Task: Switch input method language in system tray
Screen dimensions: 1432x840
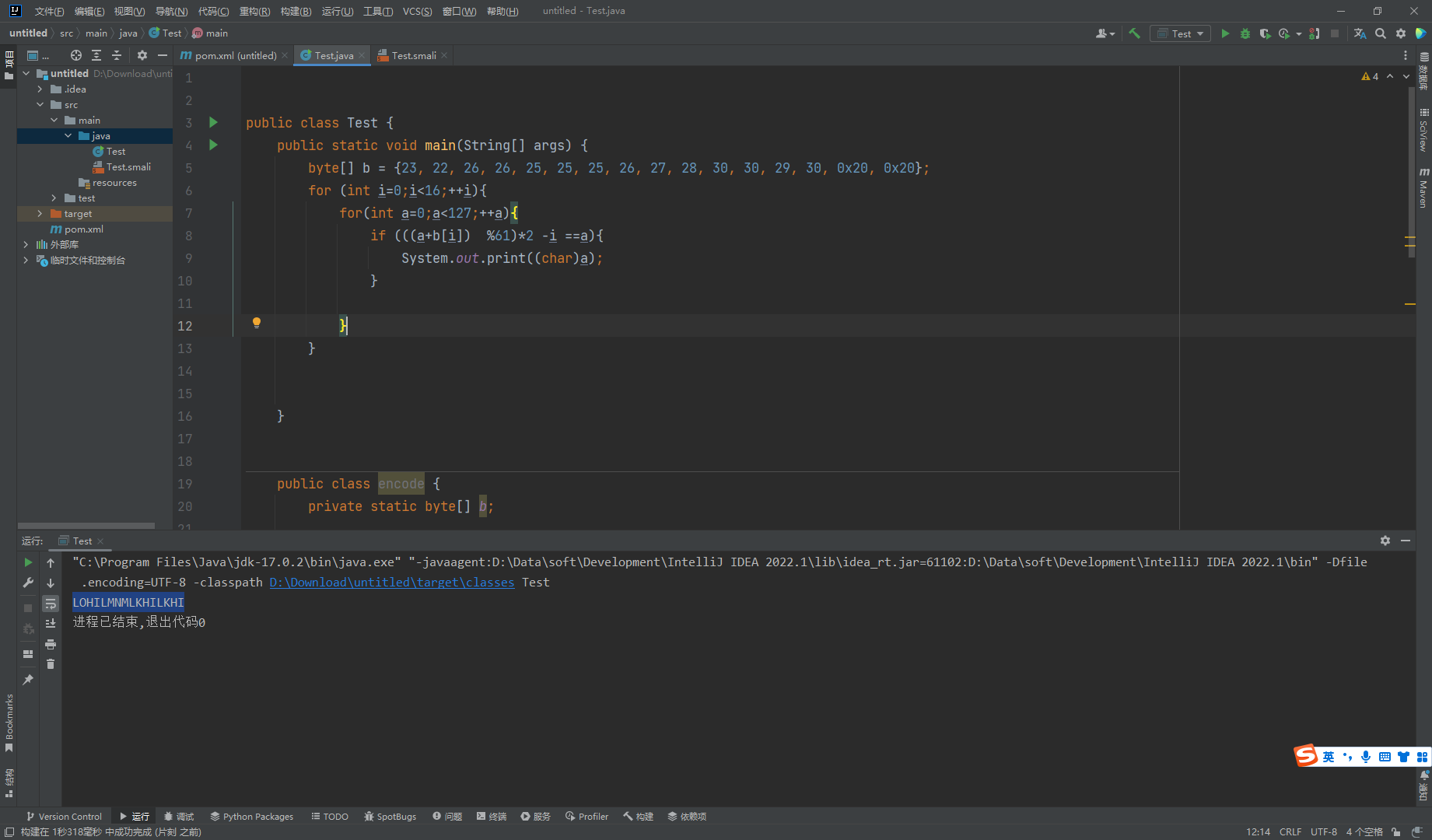Action: click(1329, 755)
